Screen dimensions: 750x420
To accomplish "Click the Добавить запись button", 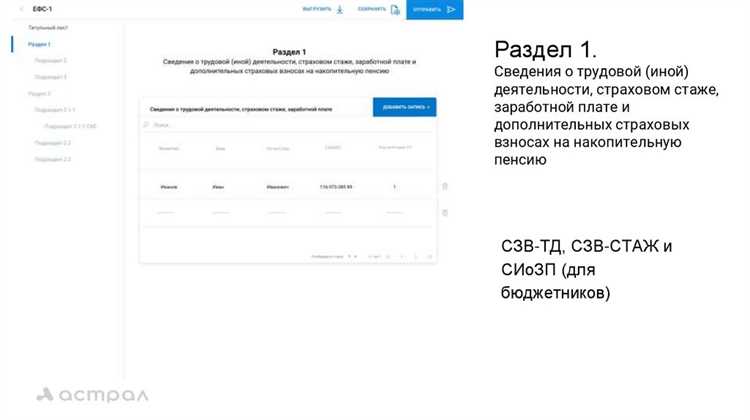I will 405,107.
